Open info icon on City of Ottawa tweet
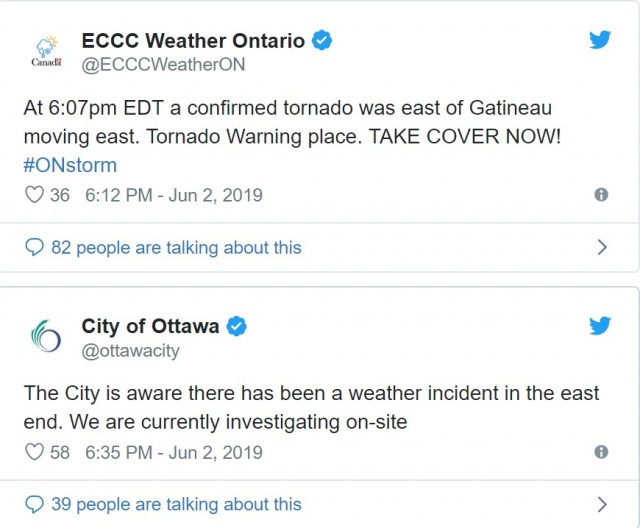This screenshot has width=640, height=528. [601, 452]
